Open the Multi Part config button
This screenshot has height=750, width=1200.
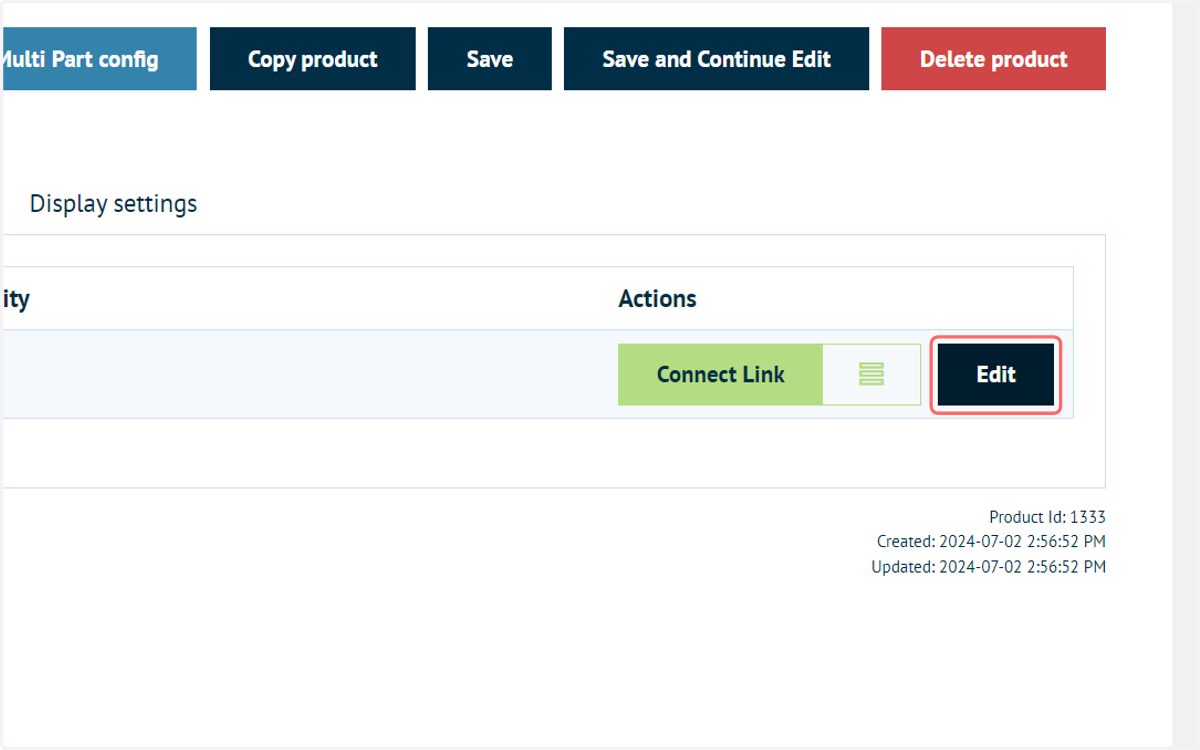pos(98,59)
